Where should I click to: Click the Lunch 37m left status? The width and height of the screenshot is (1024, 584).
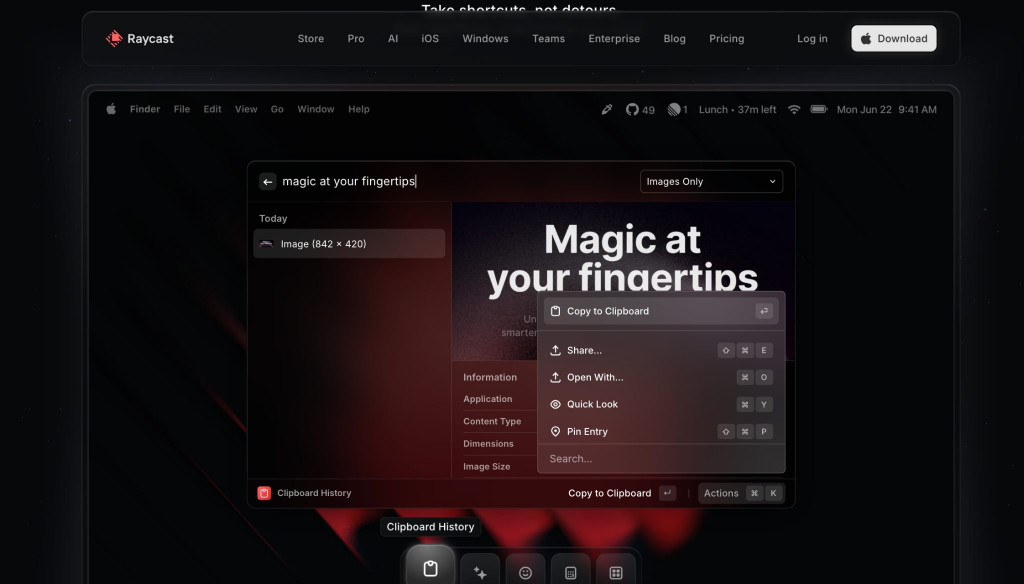pyautogui.click(x=737, y=110)
